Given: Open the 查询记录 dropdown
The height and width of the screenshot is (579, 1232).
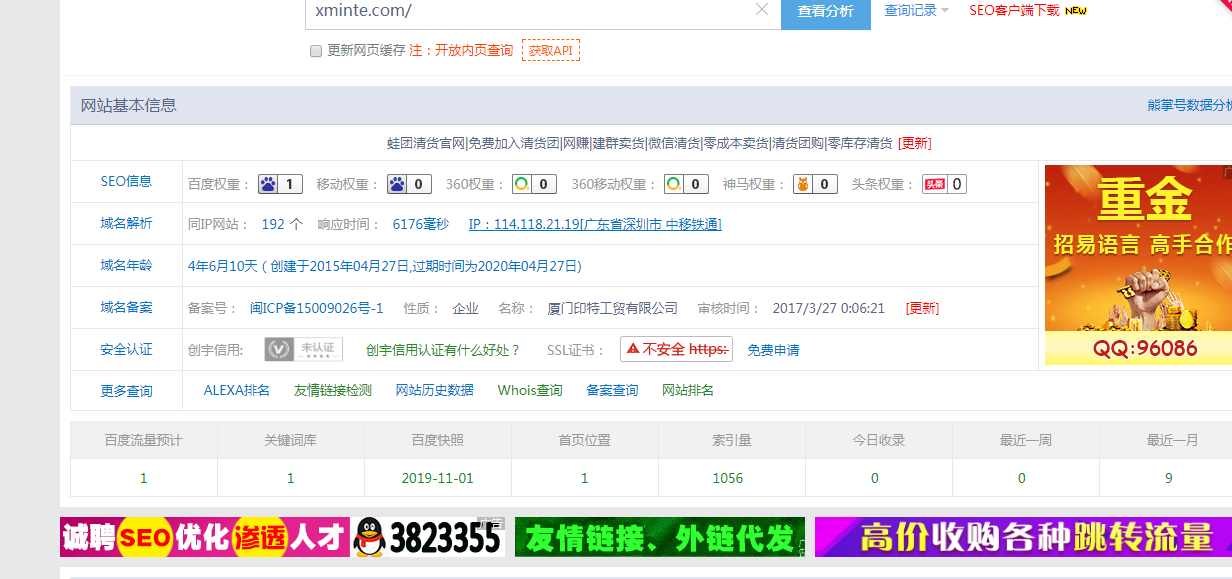Looking at the screenshot, I should [916, 10].
